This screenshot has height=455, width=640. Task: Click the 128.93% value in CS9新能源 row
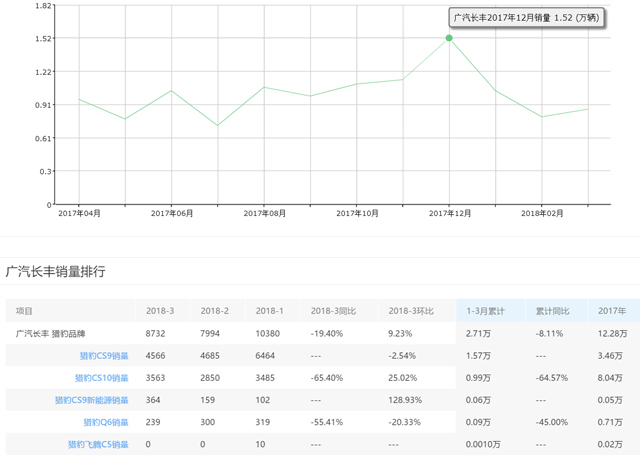[405, 400]
